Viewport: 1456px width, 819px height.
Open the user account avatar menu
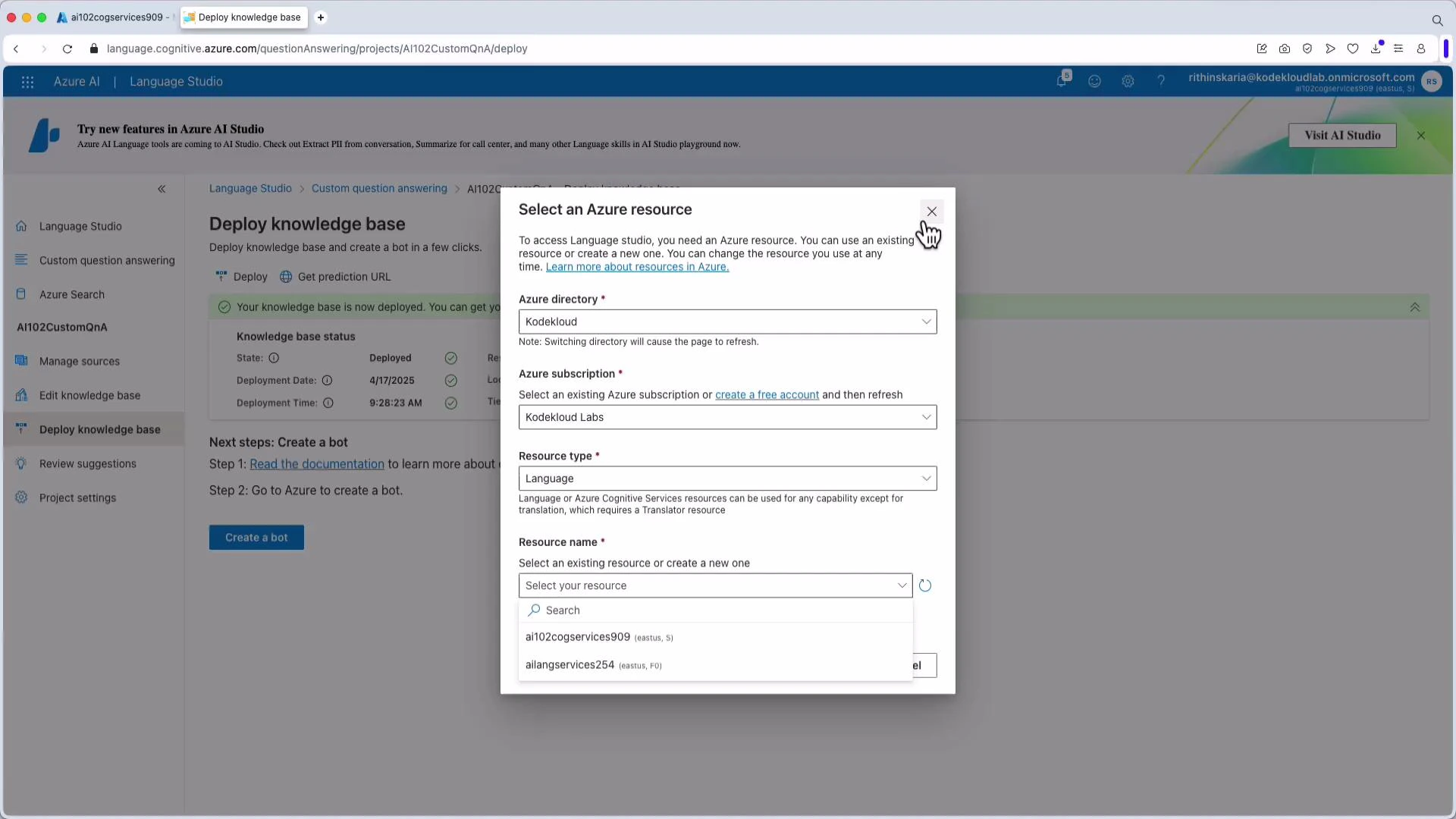[1432, 81]
